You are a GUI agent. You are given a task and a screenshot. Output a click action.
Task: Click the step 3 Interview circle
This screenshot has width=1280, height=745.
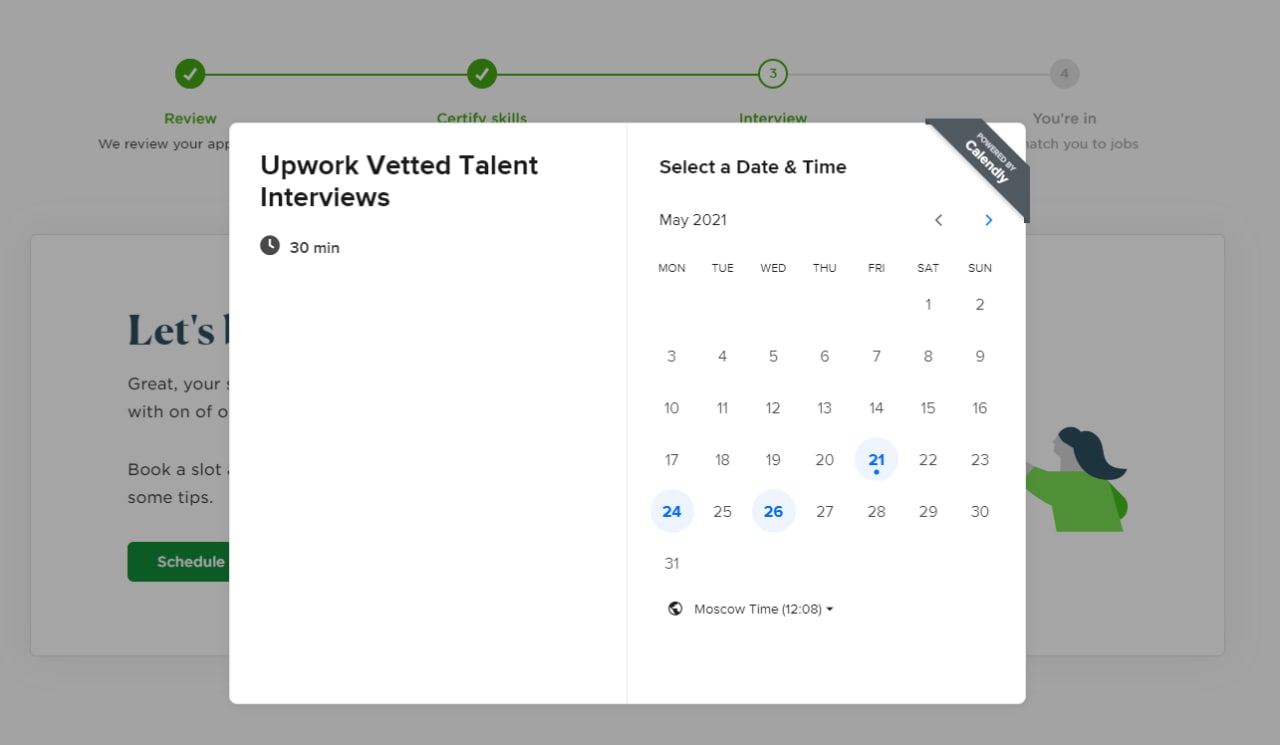773,74
